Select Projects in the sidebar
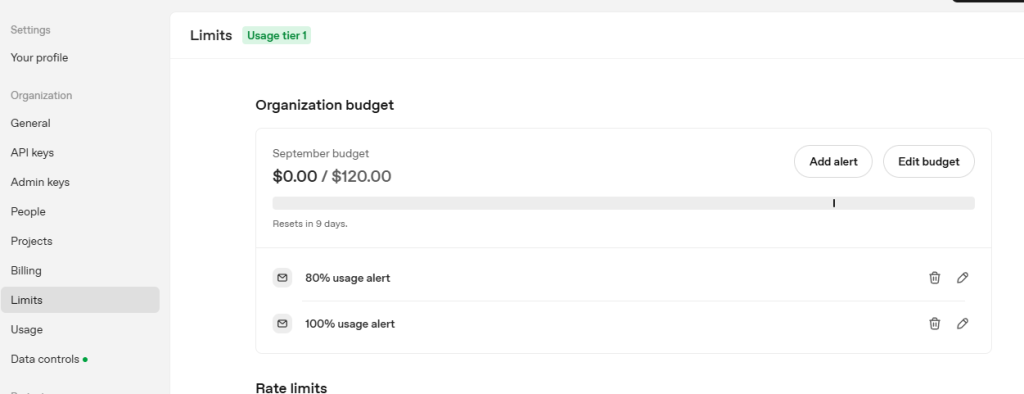Viewport: 1024px width, 394px height. tap(31, 240)
